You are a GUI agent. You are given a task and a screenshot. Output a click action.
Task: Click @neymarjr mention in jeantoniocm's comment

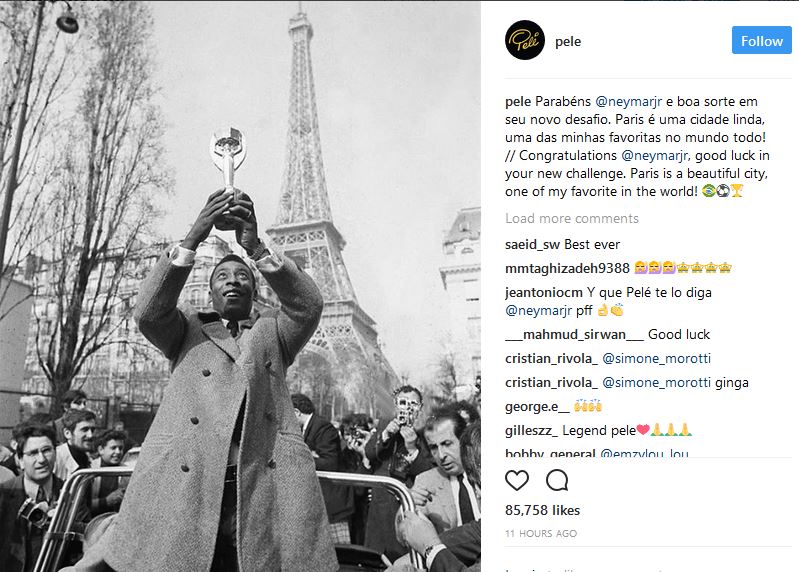[x=539, y=311]
